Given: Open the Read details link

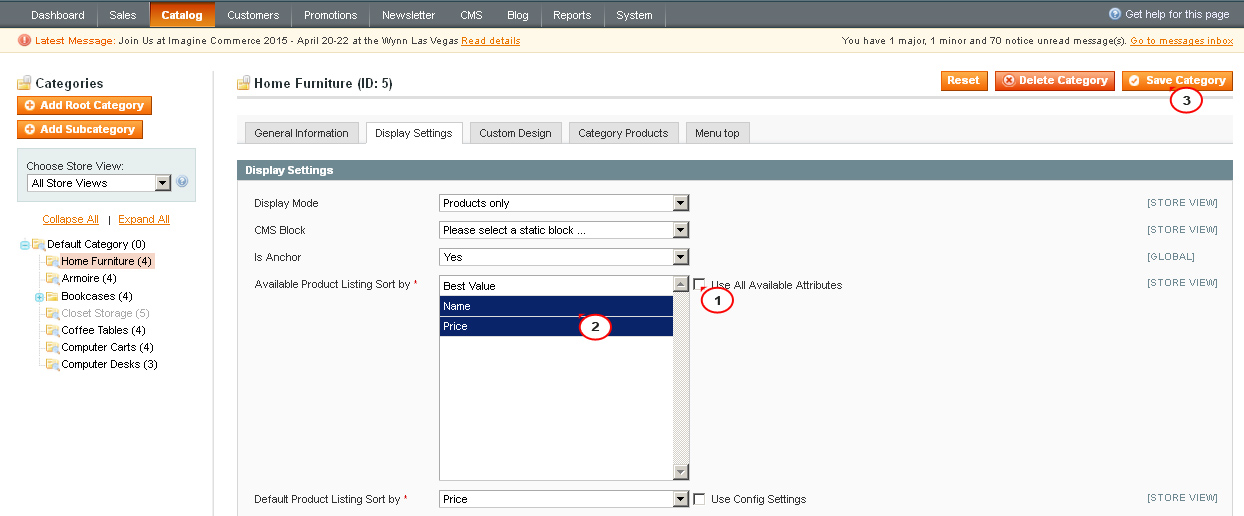Looking at the screenshot, I should click(491, 41).
